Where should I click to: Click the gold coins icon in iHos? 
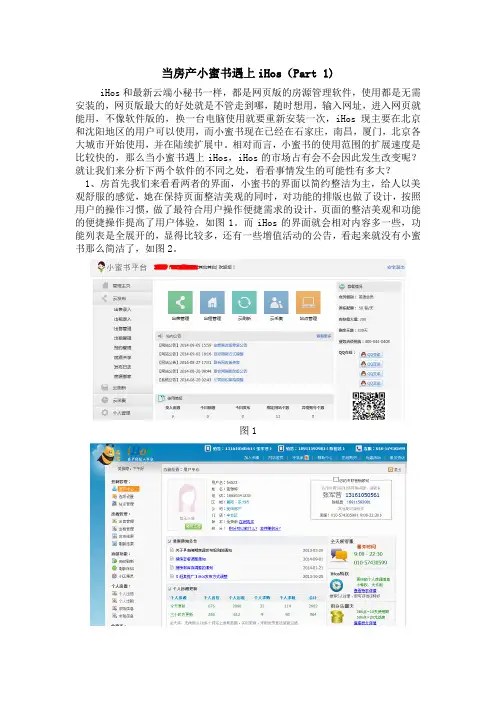[x=337, y=616]
